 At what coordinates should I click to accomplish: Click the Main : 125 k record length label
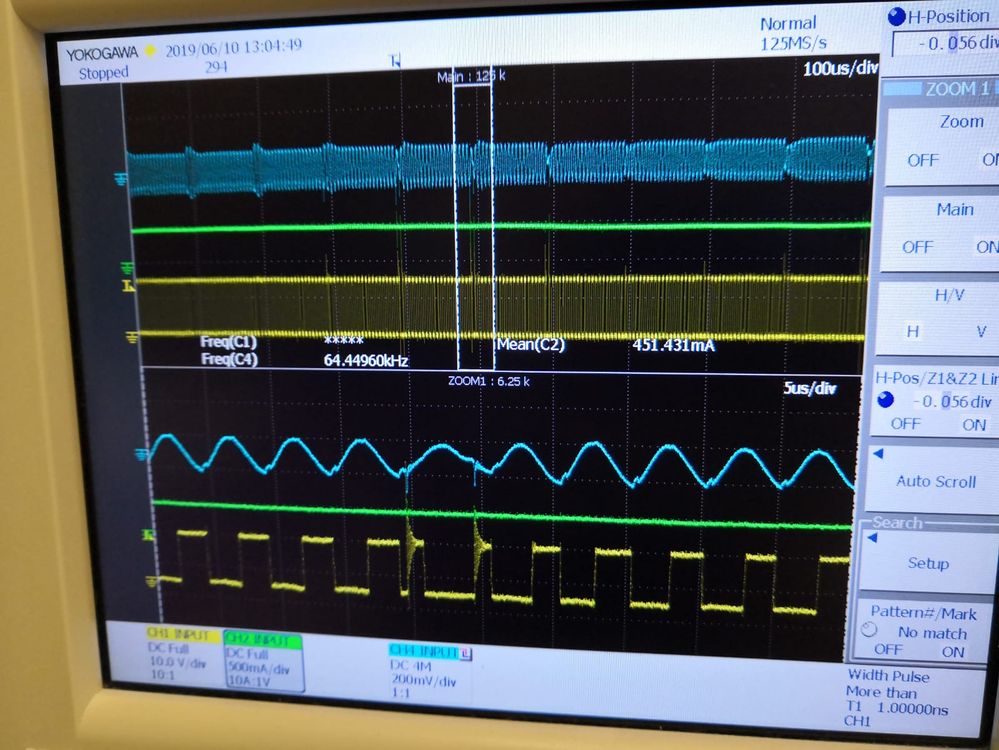pos(471,76)
